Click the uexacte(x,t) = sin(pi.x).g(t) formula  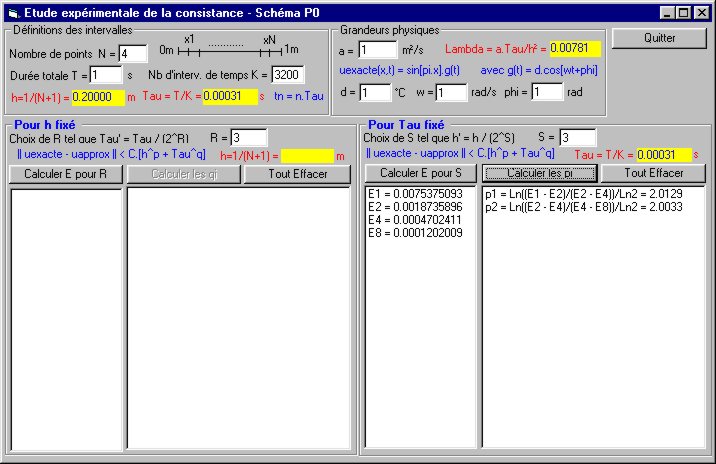400,71
